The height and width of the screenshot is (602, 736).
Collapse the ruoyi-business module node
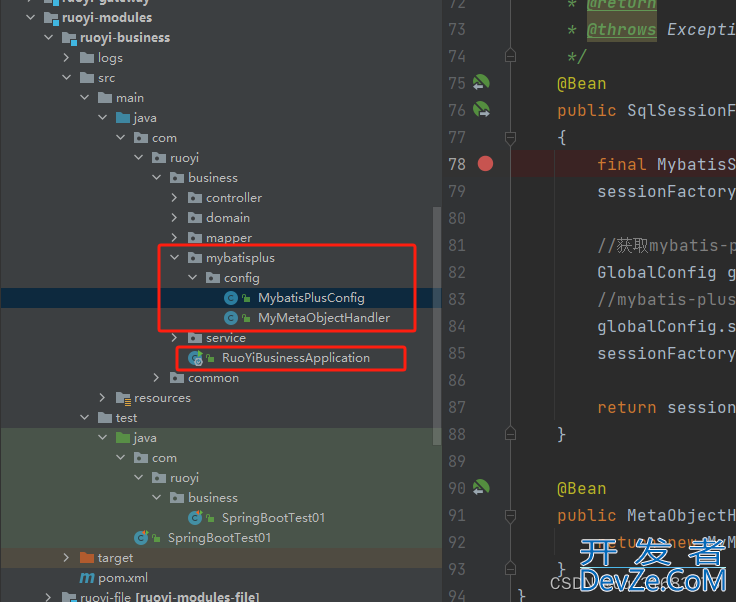click(49, 38)
